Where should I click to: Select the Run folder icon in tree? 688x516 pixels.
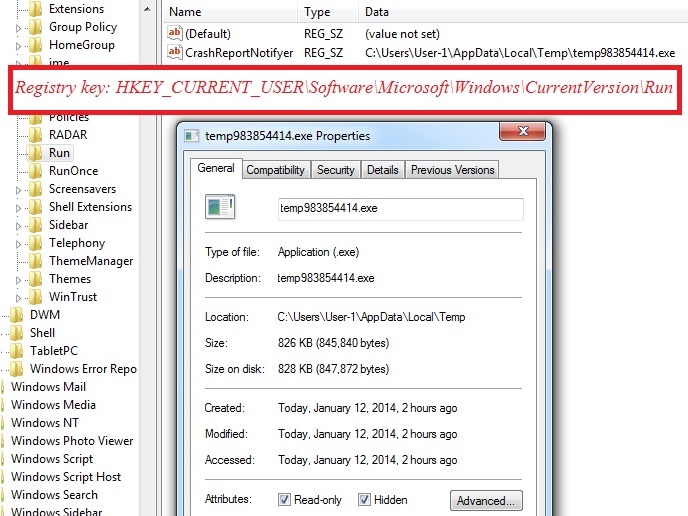coord(36,153)
